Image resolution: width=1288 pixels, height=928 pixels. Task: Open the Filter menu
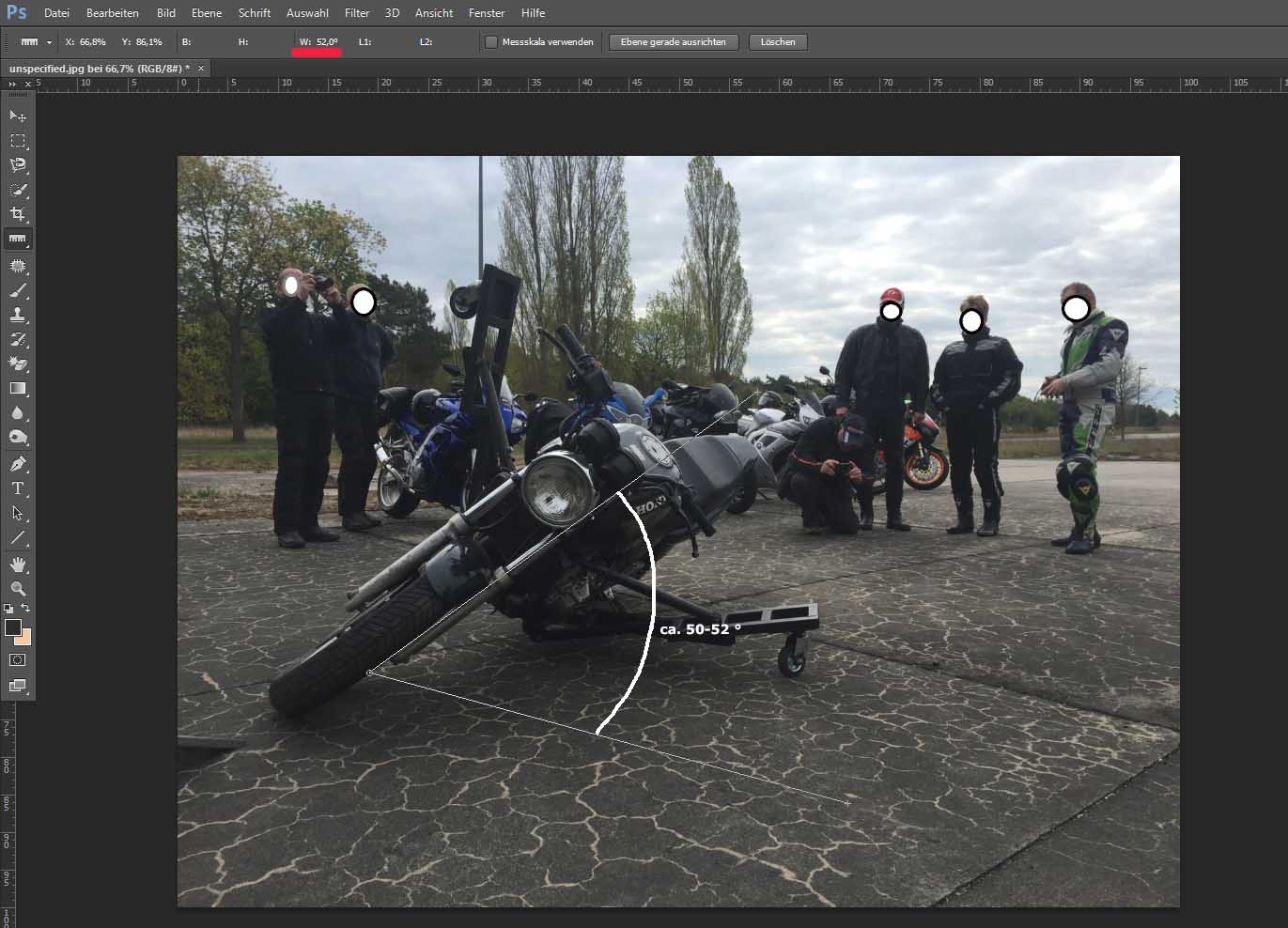(x=357, y=13)
